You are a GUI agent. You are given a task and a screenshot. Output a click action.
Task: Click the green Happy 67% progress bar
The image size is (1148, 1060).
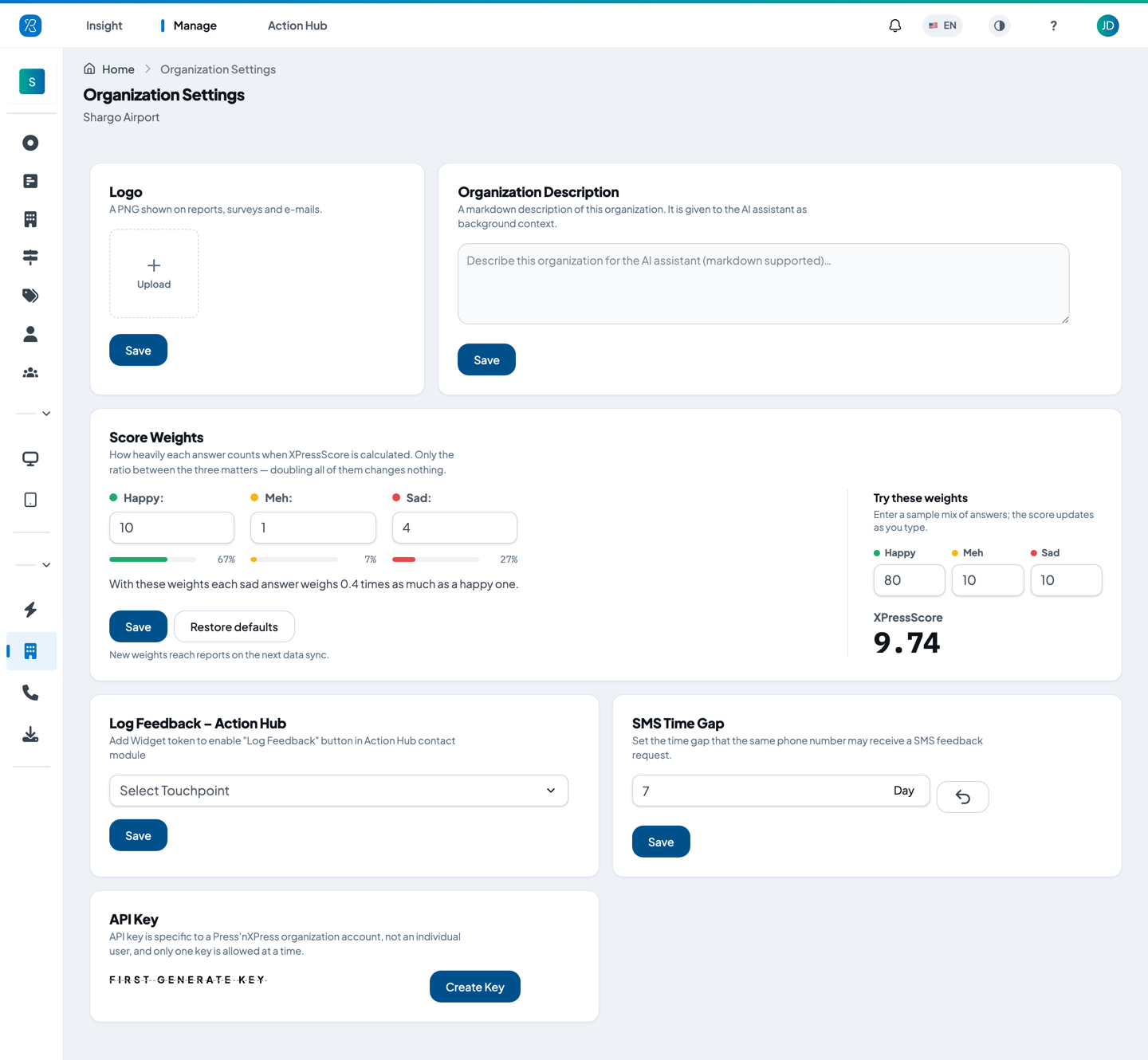[152, 559]
